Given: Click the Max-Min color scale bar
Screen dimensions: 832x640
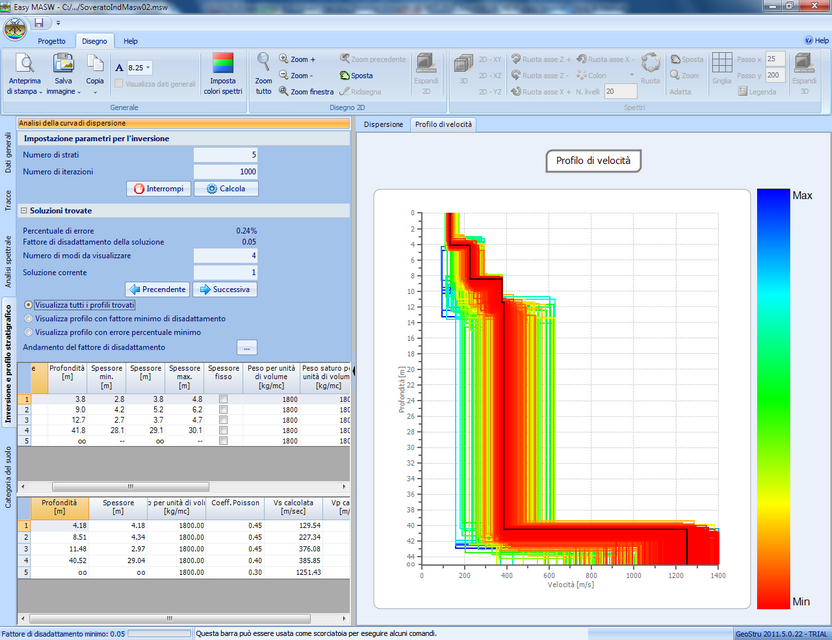Looking at the screenshot, I should pos(771,398).
